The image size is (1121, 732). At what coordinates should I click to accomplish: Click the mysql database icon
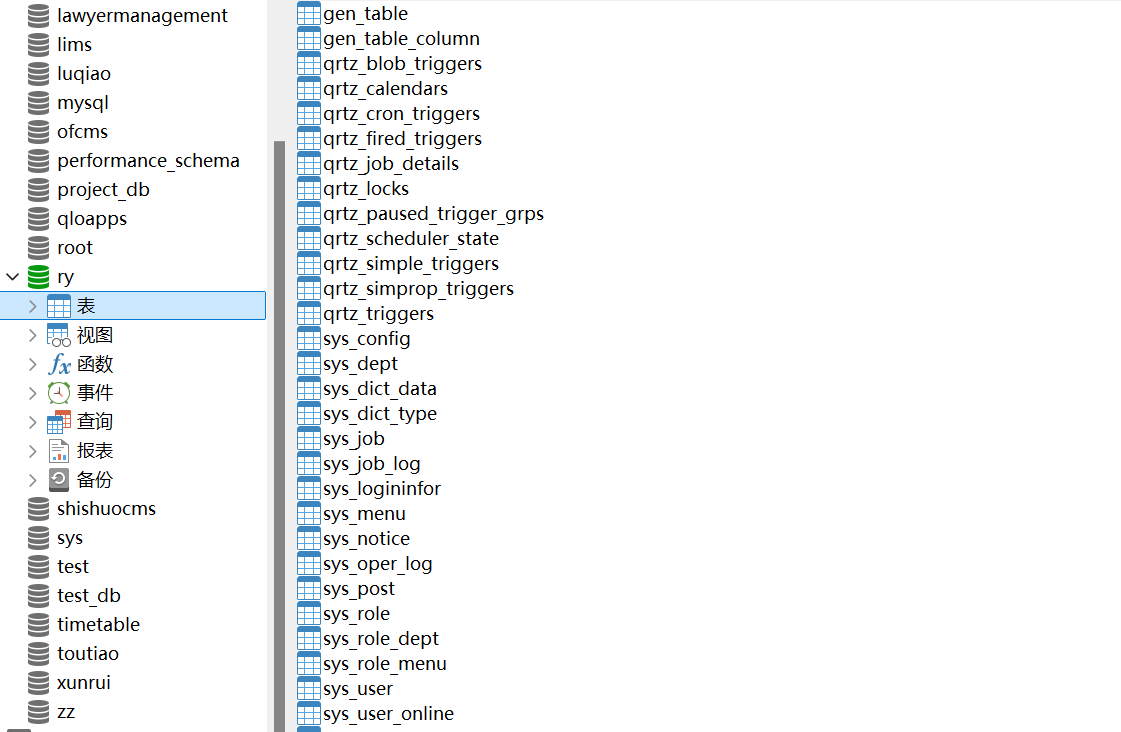click(x=38, y=103)
